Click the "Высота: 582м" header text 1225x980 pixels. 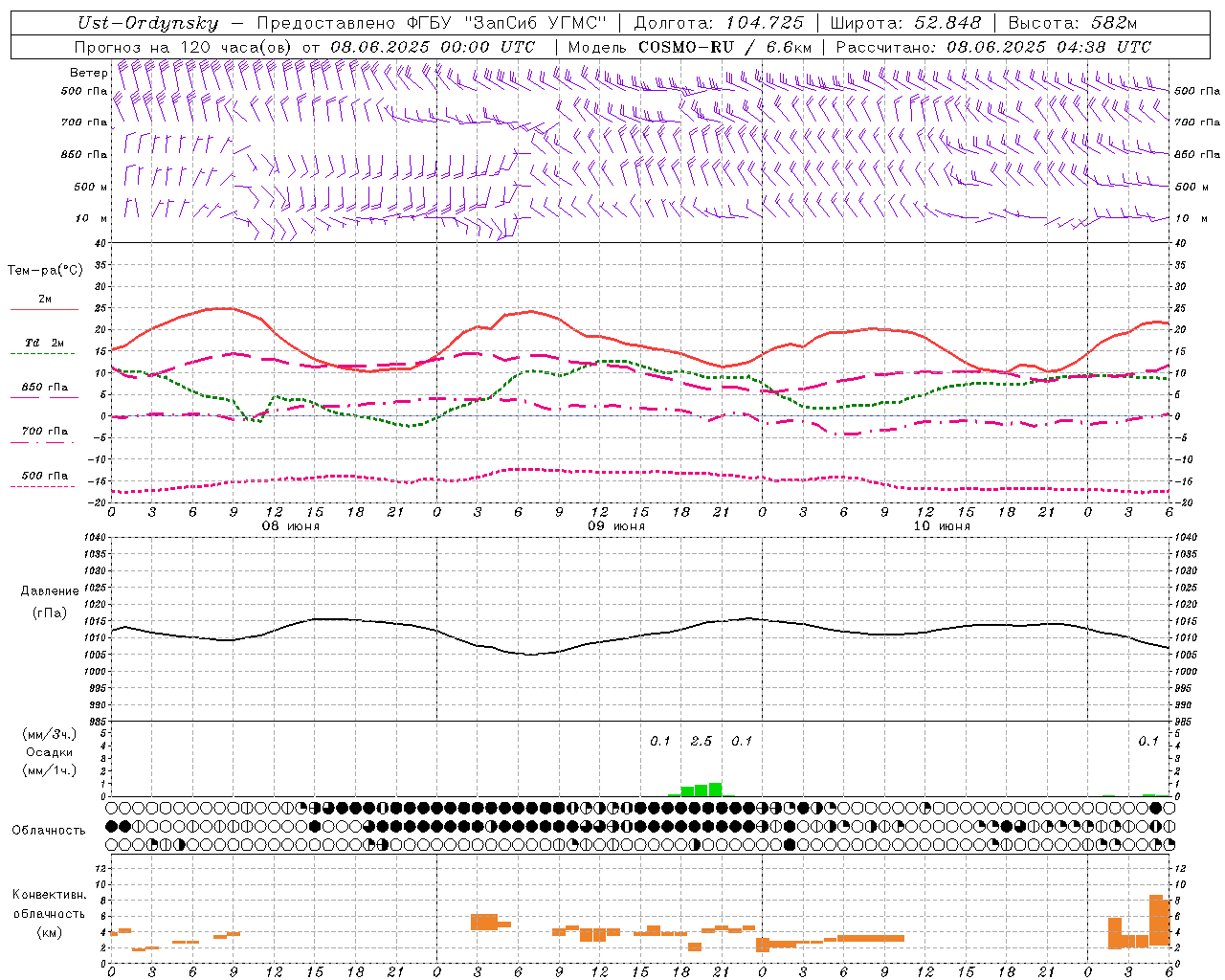(1073, 23)
